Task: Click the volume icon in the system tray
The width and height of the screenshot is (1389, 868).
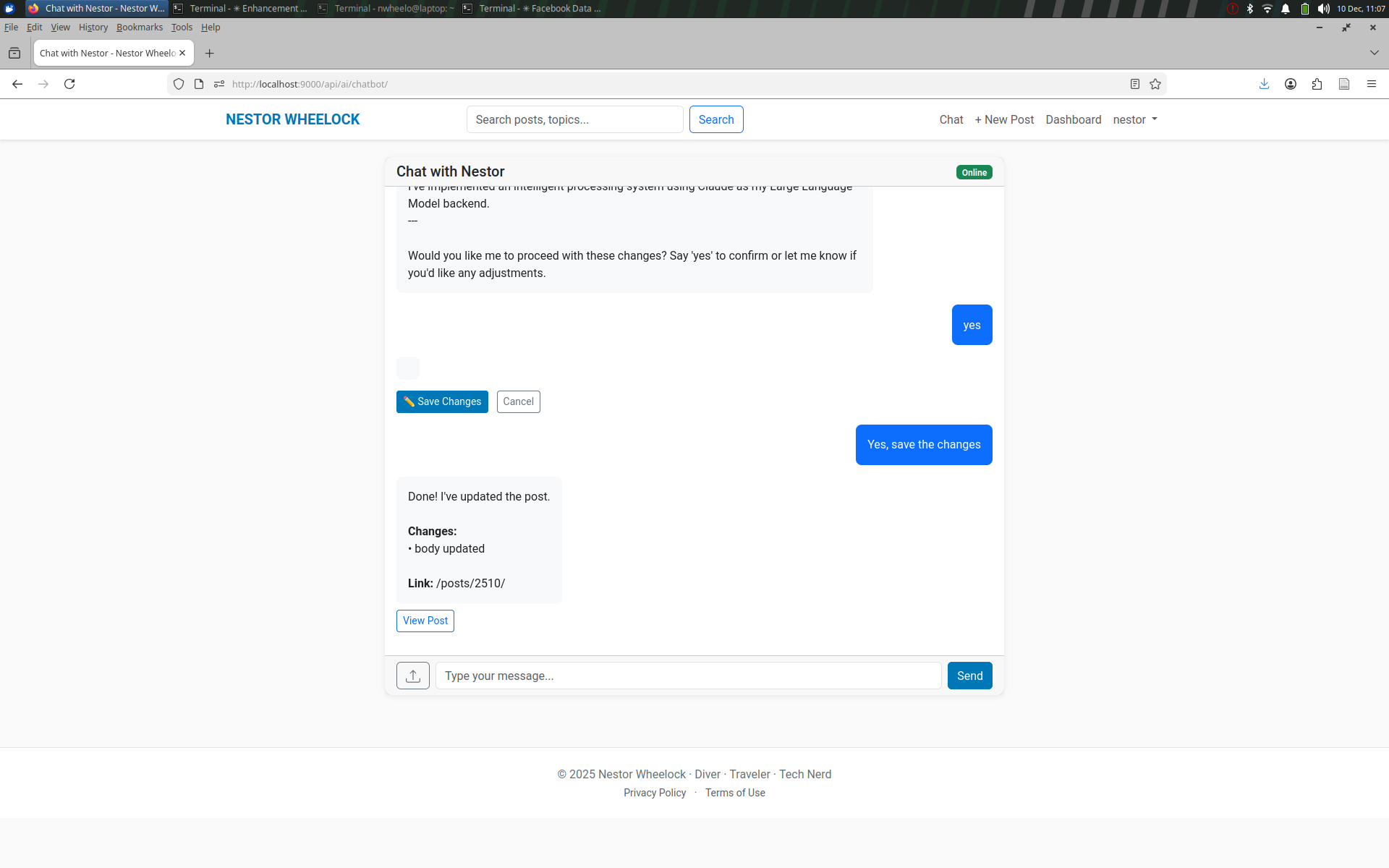Action: [1323, 9]
